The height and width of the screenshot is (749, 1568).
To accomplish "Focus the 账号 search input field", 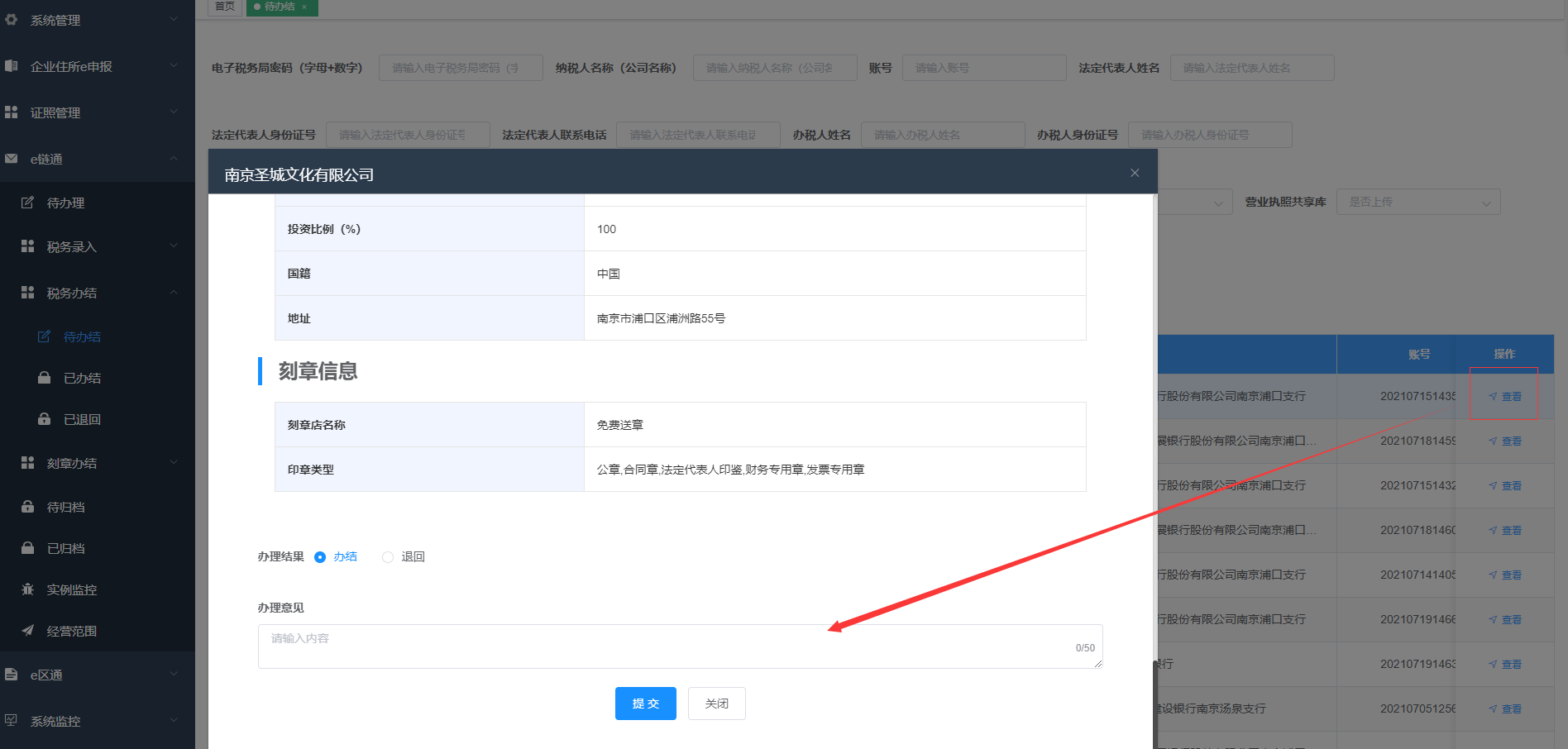I will pos(984,68).
